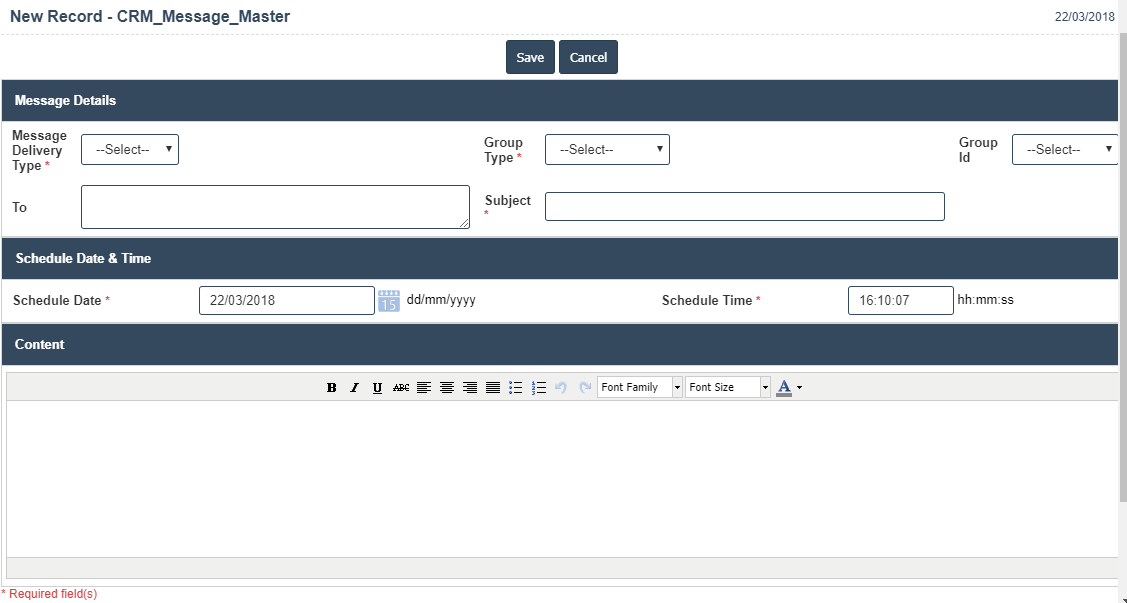Click the hh:mm:ss format hint
The image size is (1127, 603).
(x=985, y=300)
